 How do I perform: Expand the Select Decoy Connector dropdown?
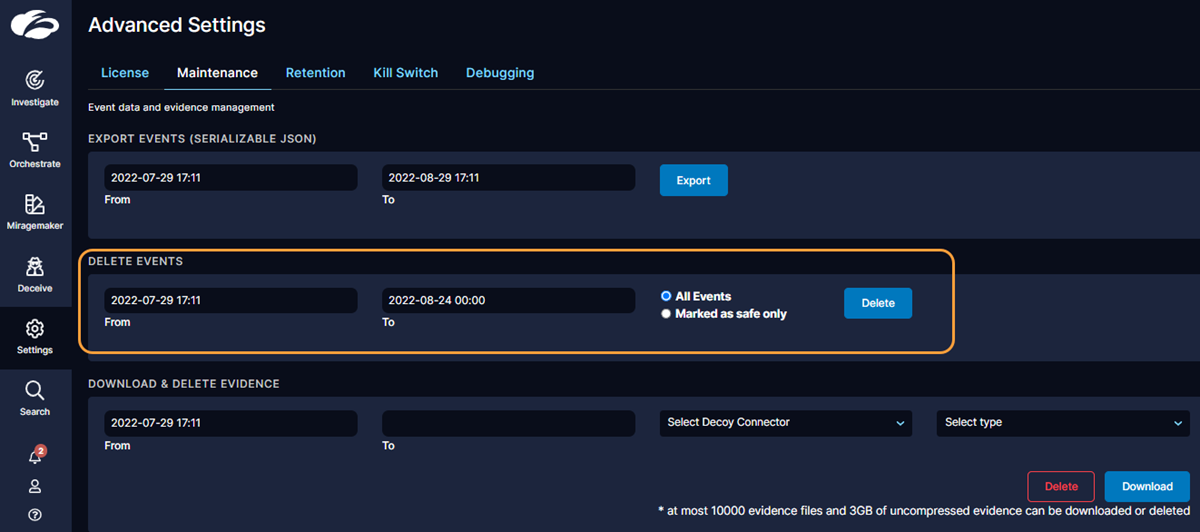785,423
